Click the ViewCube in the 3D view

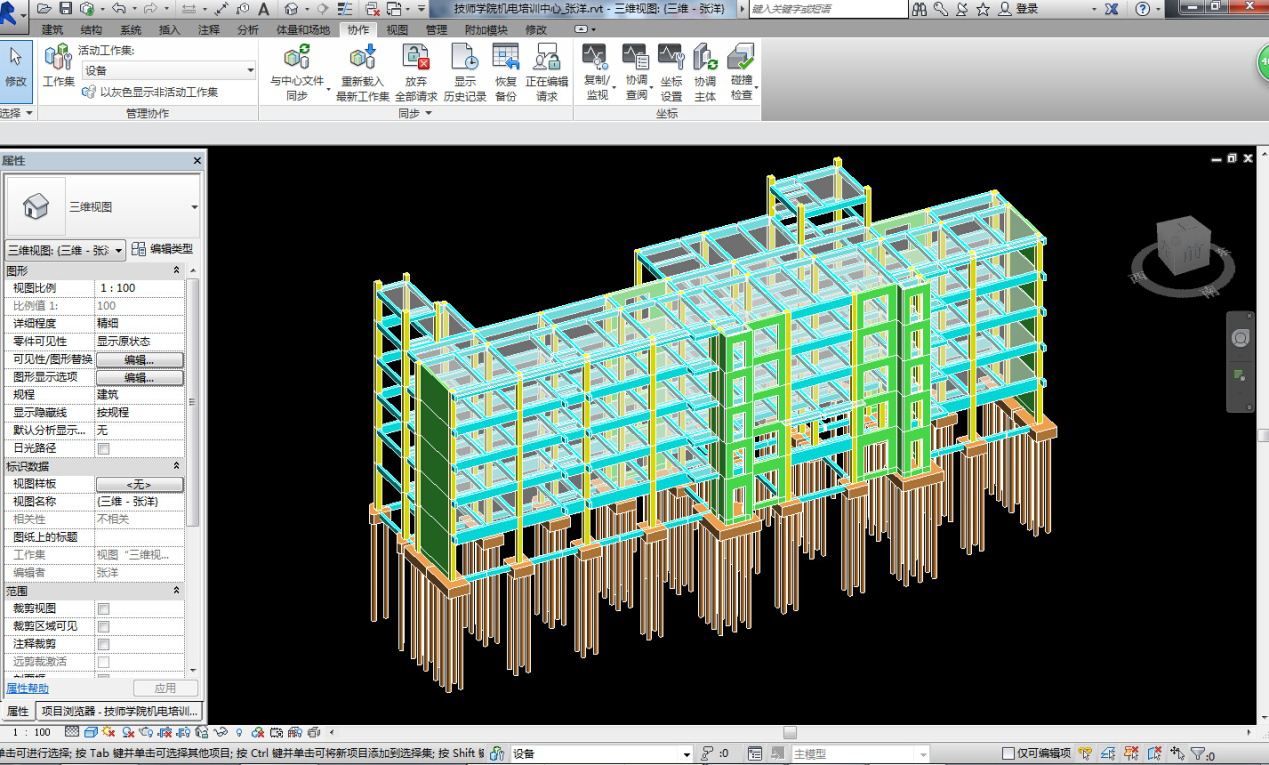pyautogui.click(x=1184, y=244)
